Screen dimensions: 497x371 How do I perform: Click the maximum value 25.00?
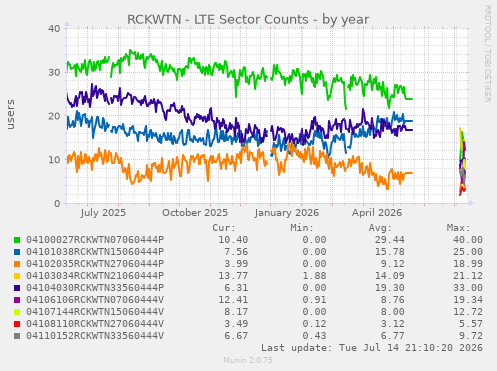468,252
